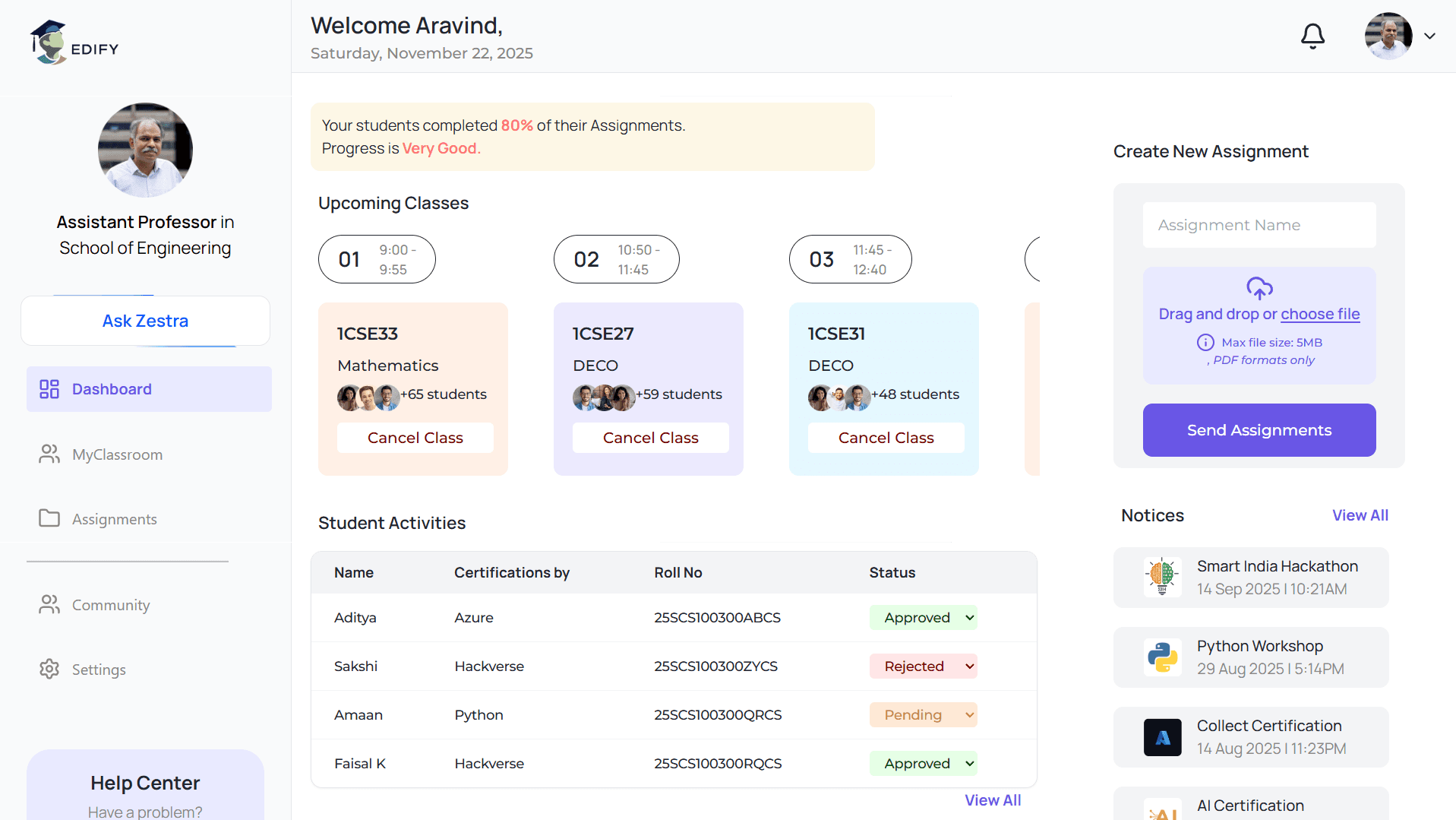Open the Help Center card
The width and height of the screenshot is (1456, 820).
point(145,785)
